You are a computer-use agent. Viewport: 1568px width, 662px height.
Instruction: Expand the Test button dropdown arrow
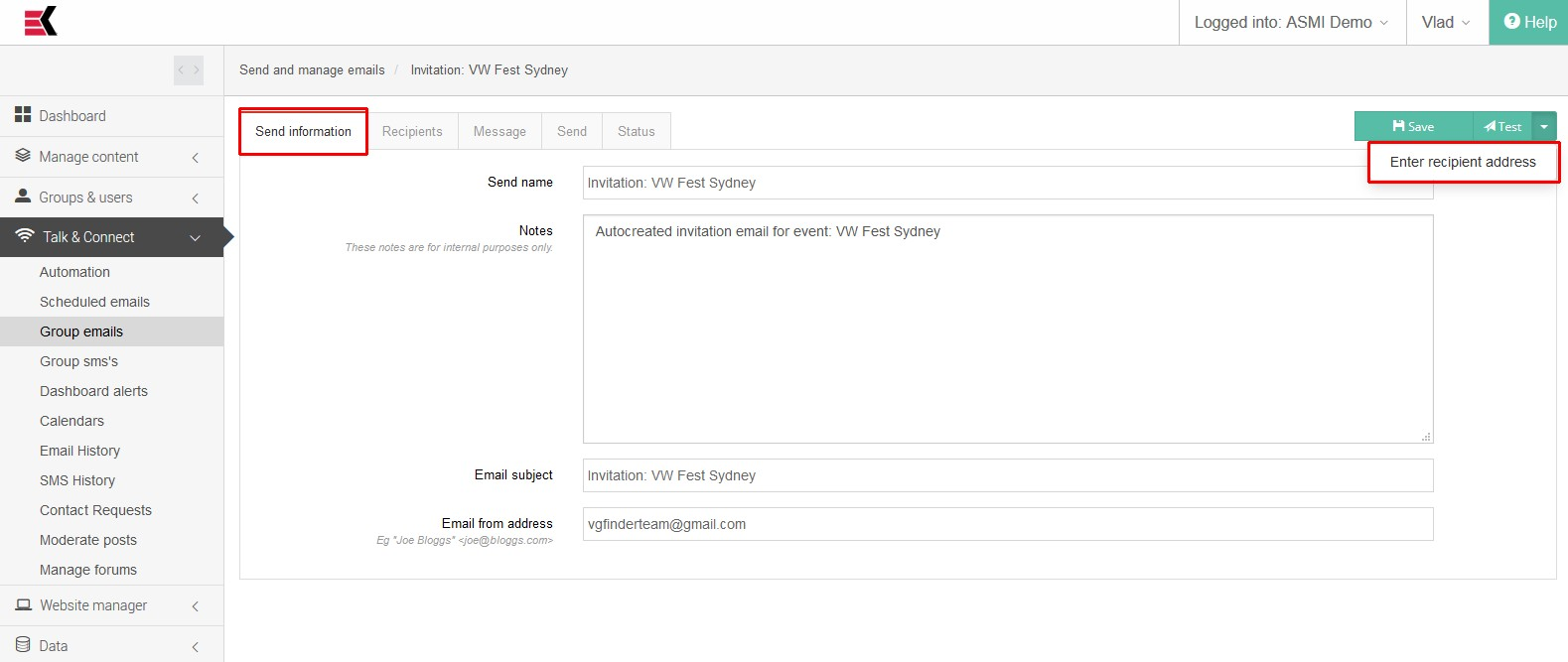1544,127
